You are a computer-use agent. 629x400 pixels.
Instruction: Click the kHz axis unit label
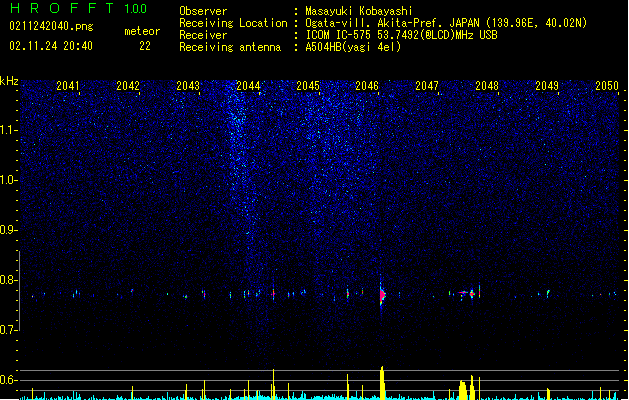click(9, 81)
